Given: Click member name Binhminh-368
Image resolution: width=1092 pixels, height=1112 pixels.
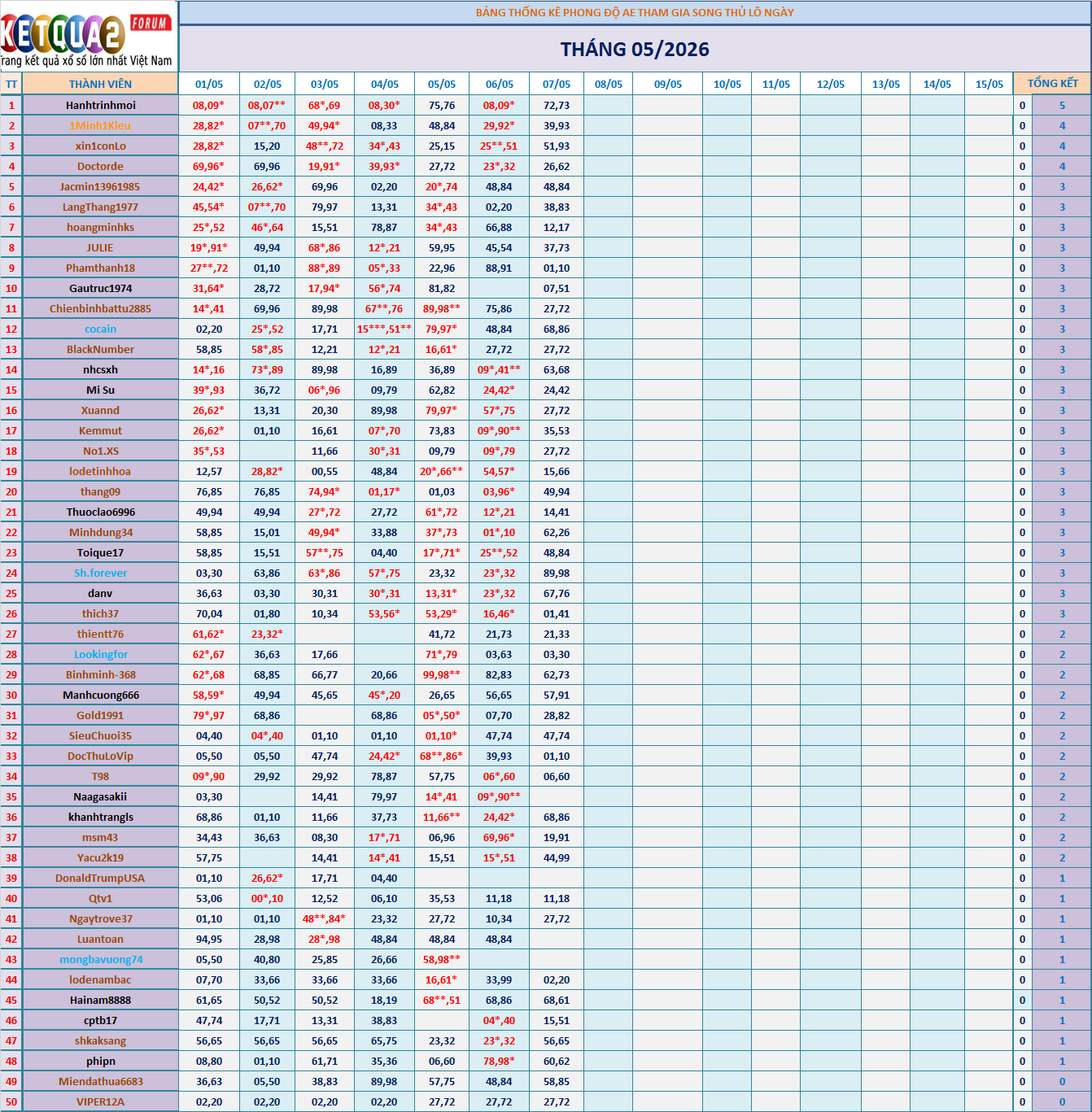Looking at the screenshot, I should [x=101, y=674].
